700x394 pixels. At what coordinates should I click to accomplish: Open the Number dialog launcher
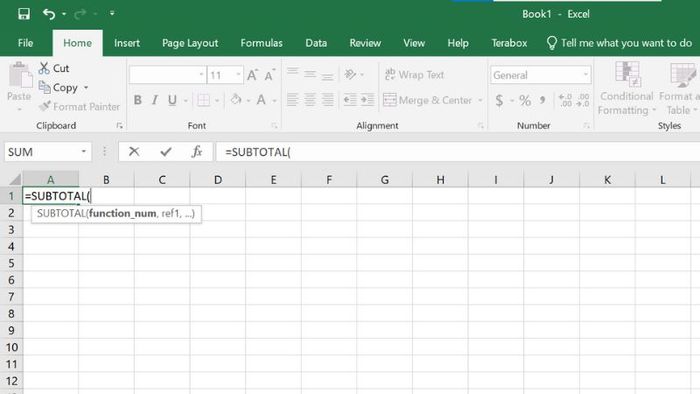point(586,126)
